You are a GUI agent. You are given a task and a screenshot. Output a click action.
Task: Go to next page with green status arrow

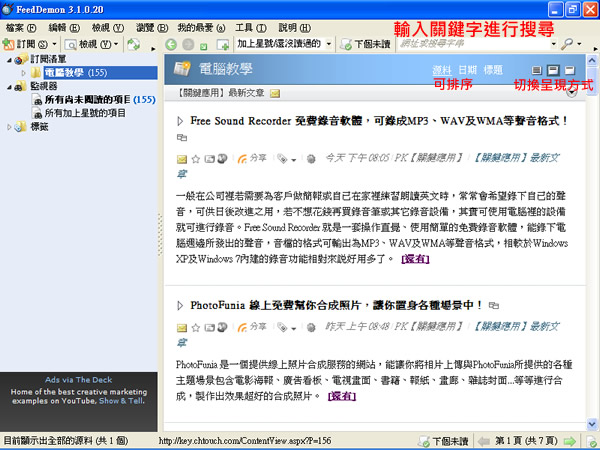coord(569,442)
